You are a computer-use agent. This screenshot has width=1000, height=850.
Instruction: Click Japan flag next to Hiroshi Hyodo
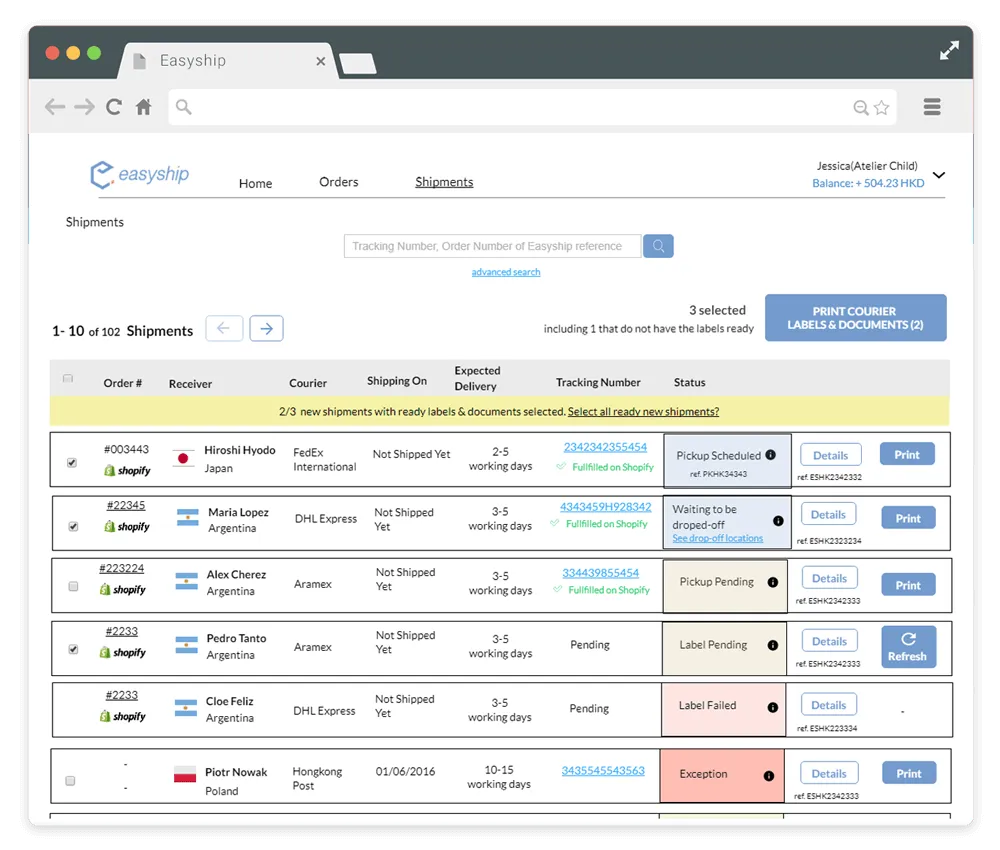tap(183, 458)
